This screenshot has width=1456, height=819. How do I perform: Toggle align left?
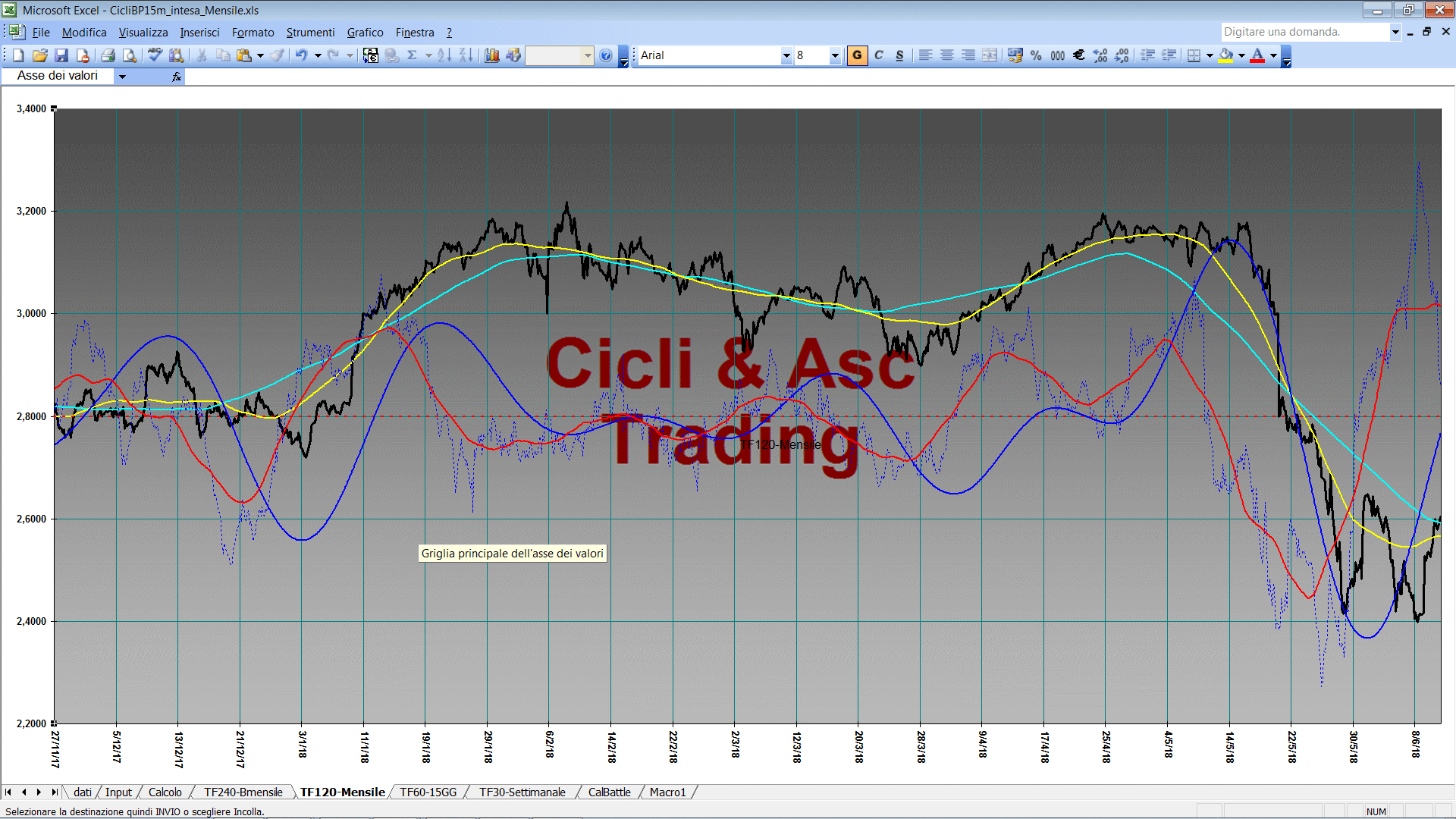[x=925, y=55]
